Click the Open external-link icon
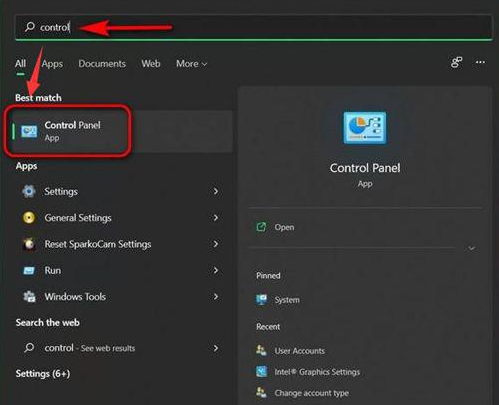 pos(261,227)
